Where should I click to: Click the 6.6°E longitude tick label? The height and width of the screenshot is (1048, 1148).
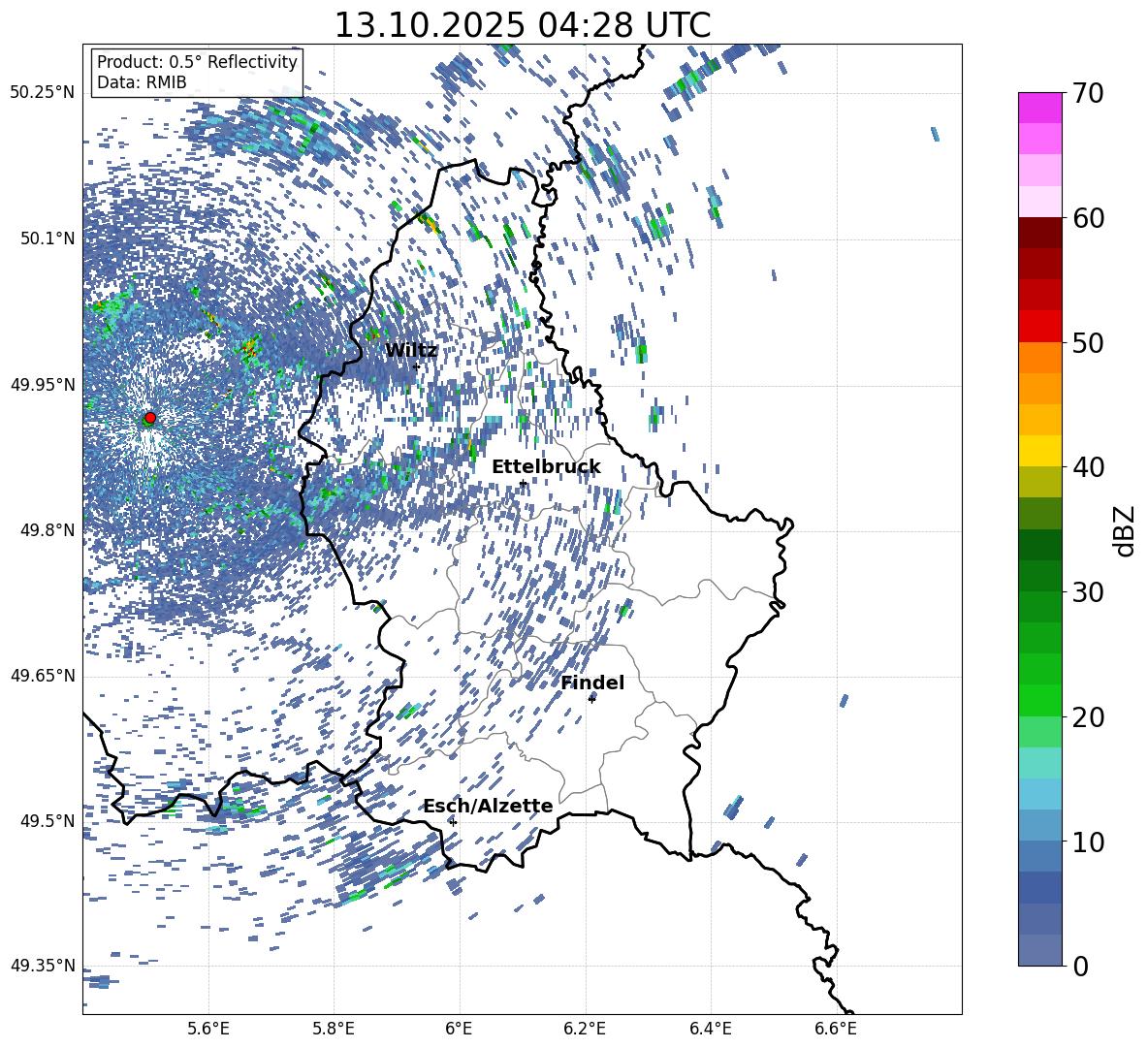[x=836, y=1029]
